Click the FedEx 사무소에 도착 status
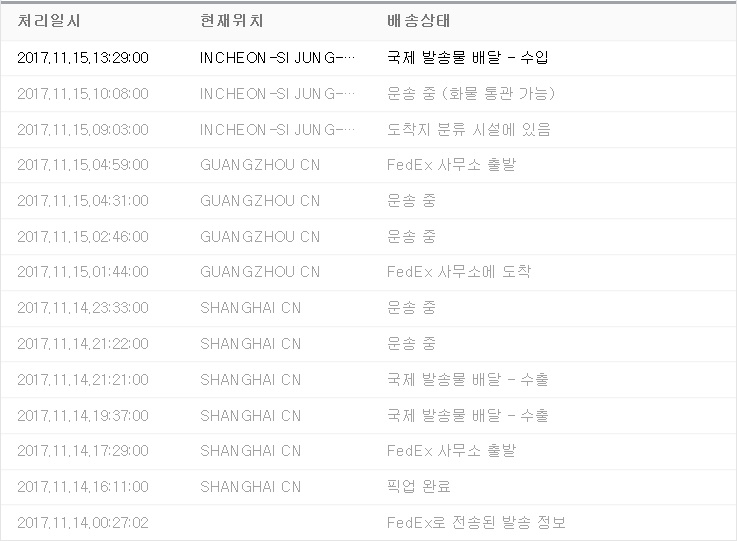This screenshot has height=541, width=739. (x=459, y=272)
